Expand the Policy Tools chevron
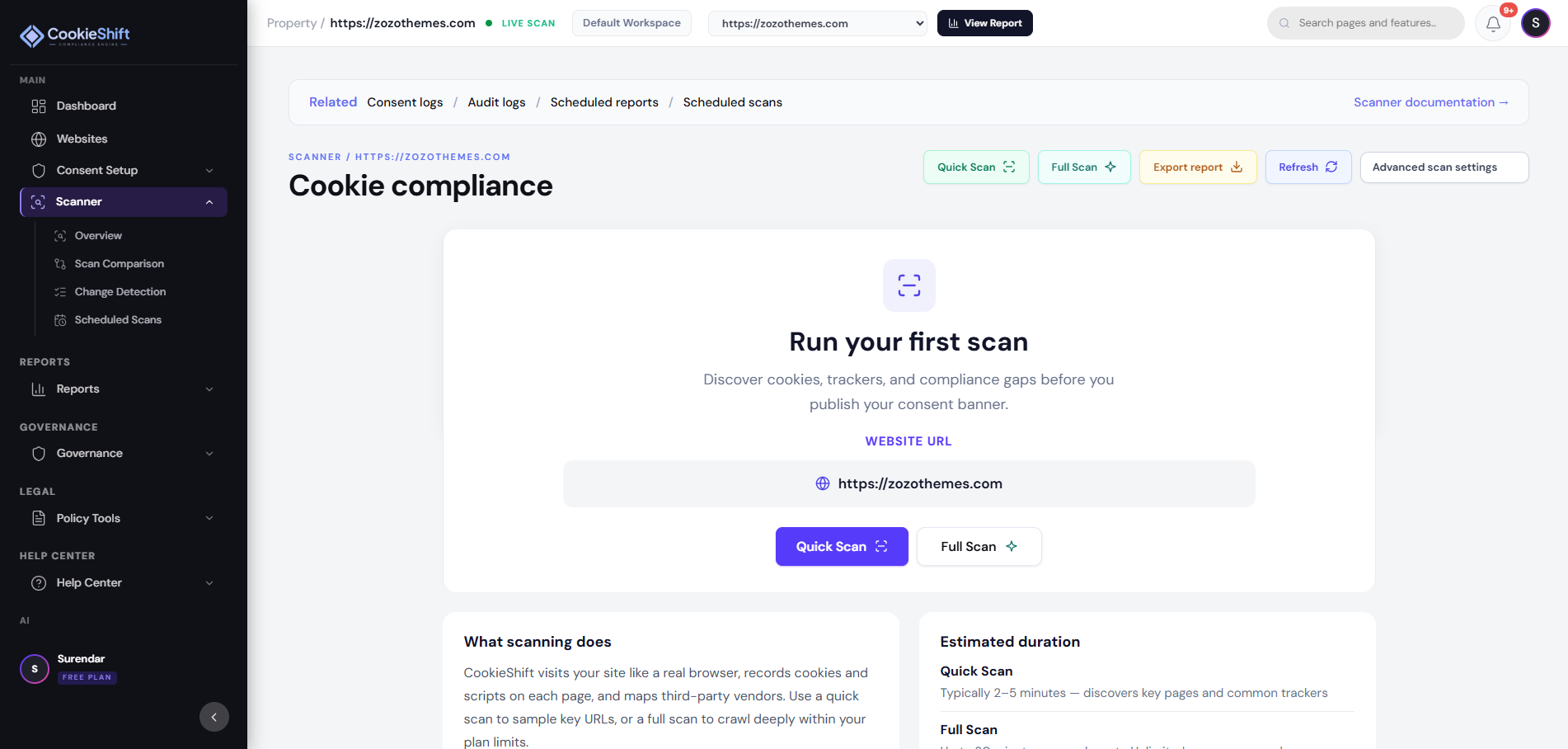Screen dimensions: 1568x749 209,518
